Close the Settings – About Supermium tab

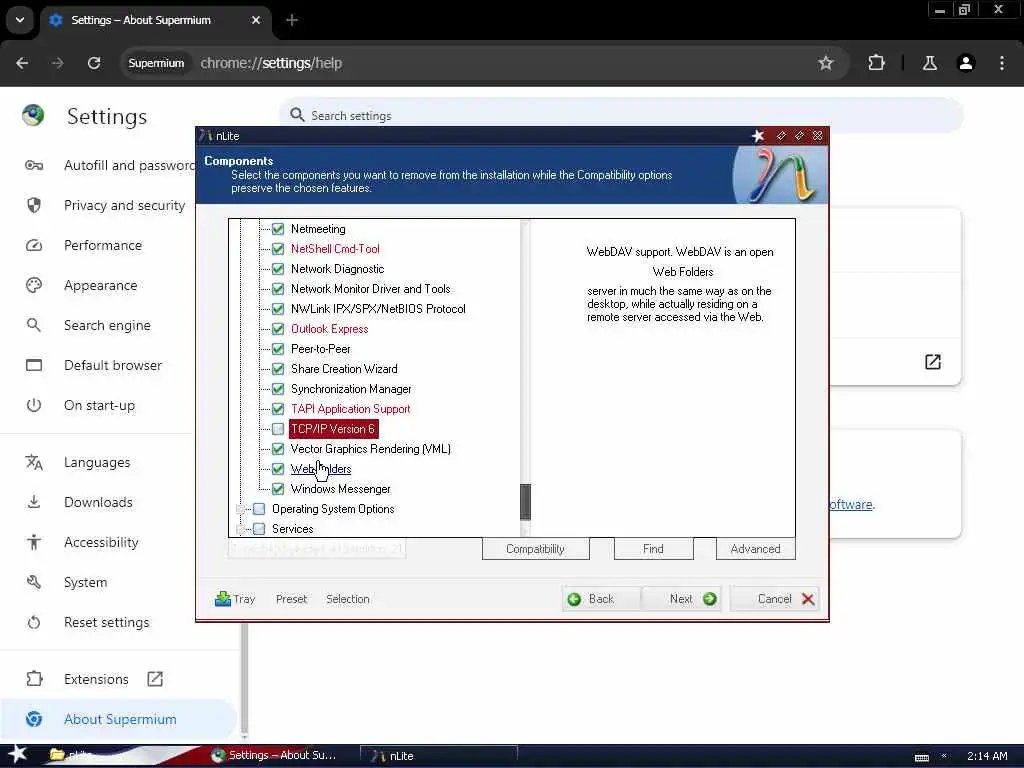[256, 20]
